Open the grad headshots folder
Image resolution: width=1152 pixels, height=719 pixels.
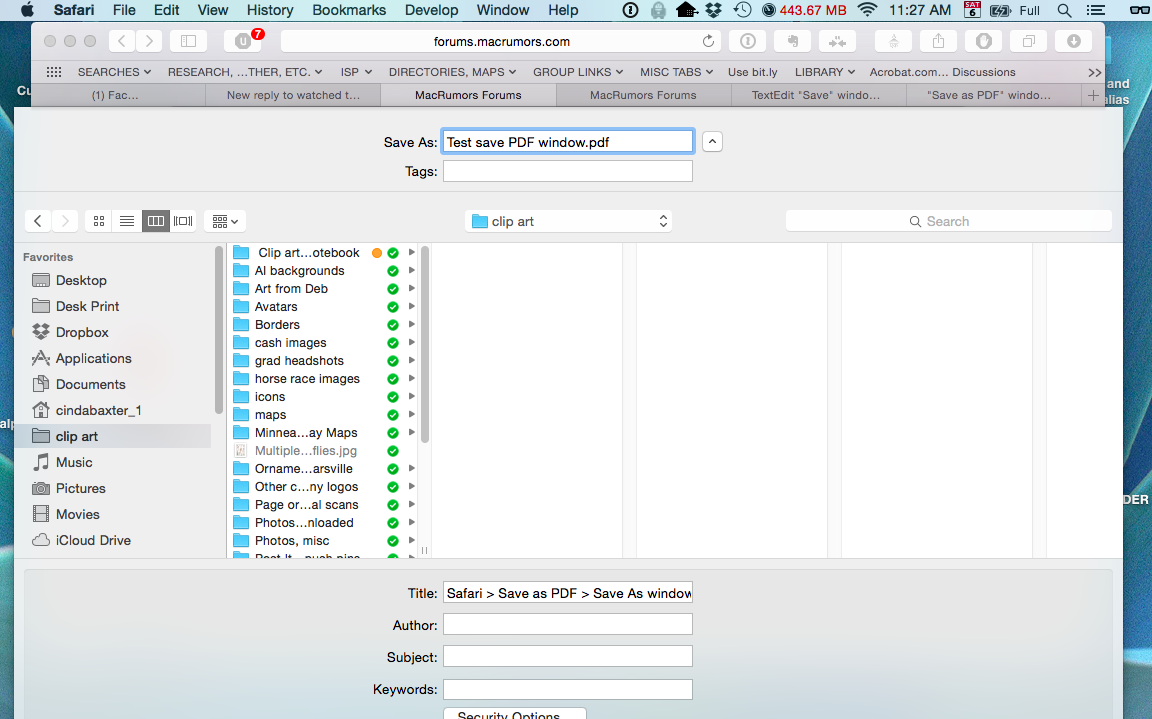tap(299, 361)
